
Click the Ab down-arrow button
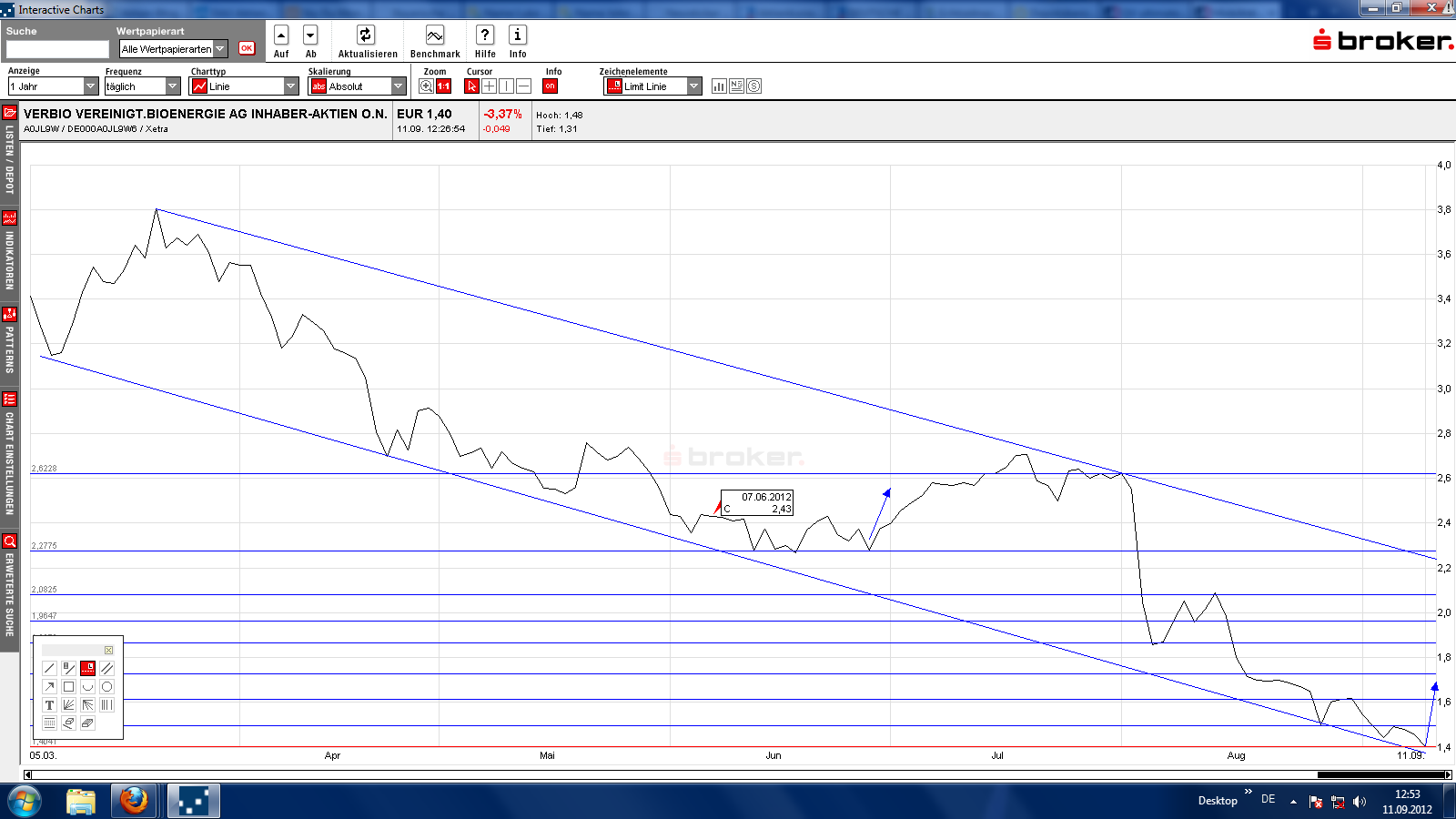(x=310, y=35)
